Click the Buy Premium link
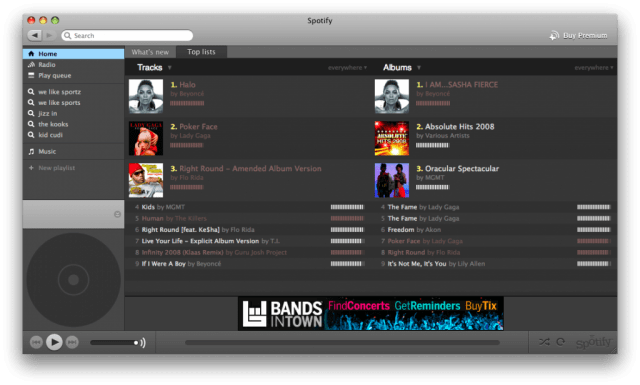This screenshot has width=640, height=385. coord(578,36)
